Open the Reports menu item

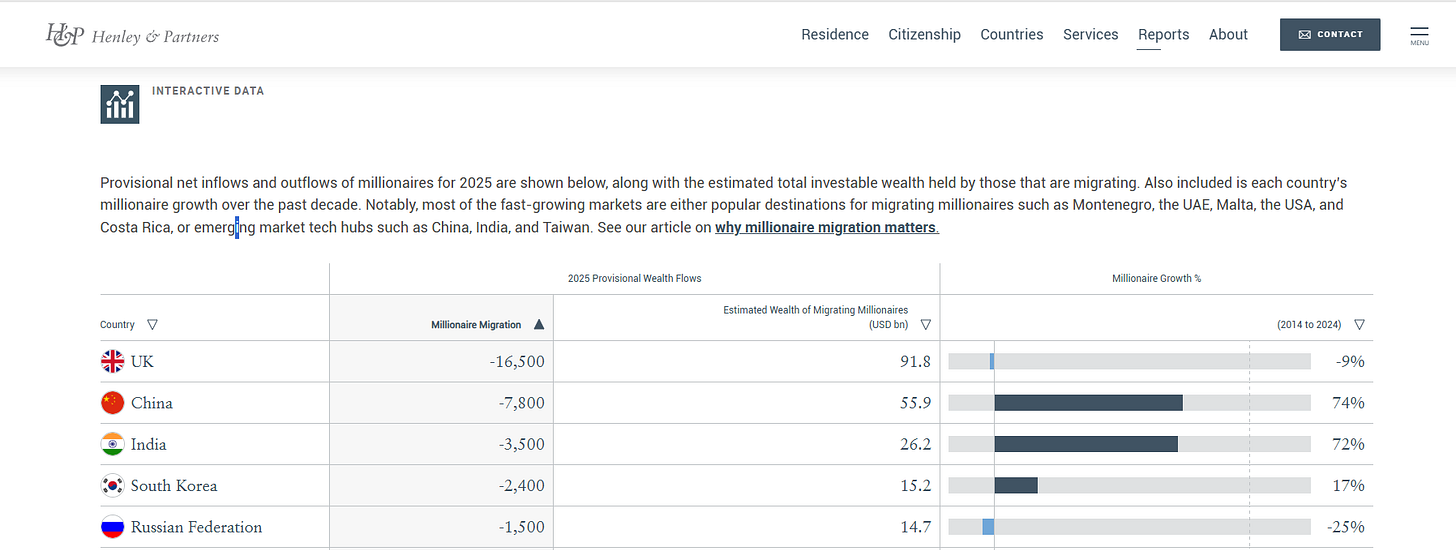pos(1164,34)
